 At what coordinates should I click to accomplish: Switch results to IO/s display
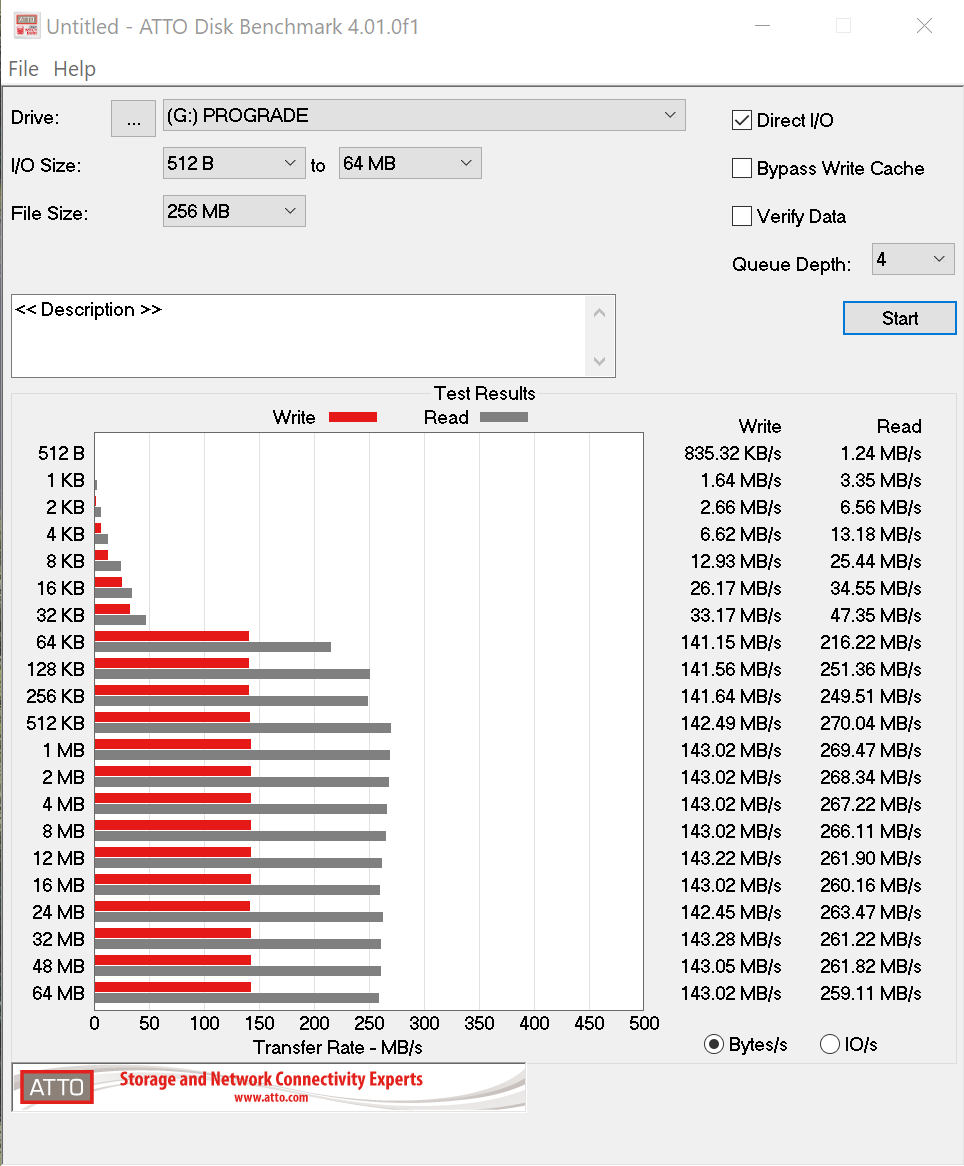click(x=829, y=1045)
